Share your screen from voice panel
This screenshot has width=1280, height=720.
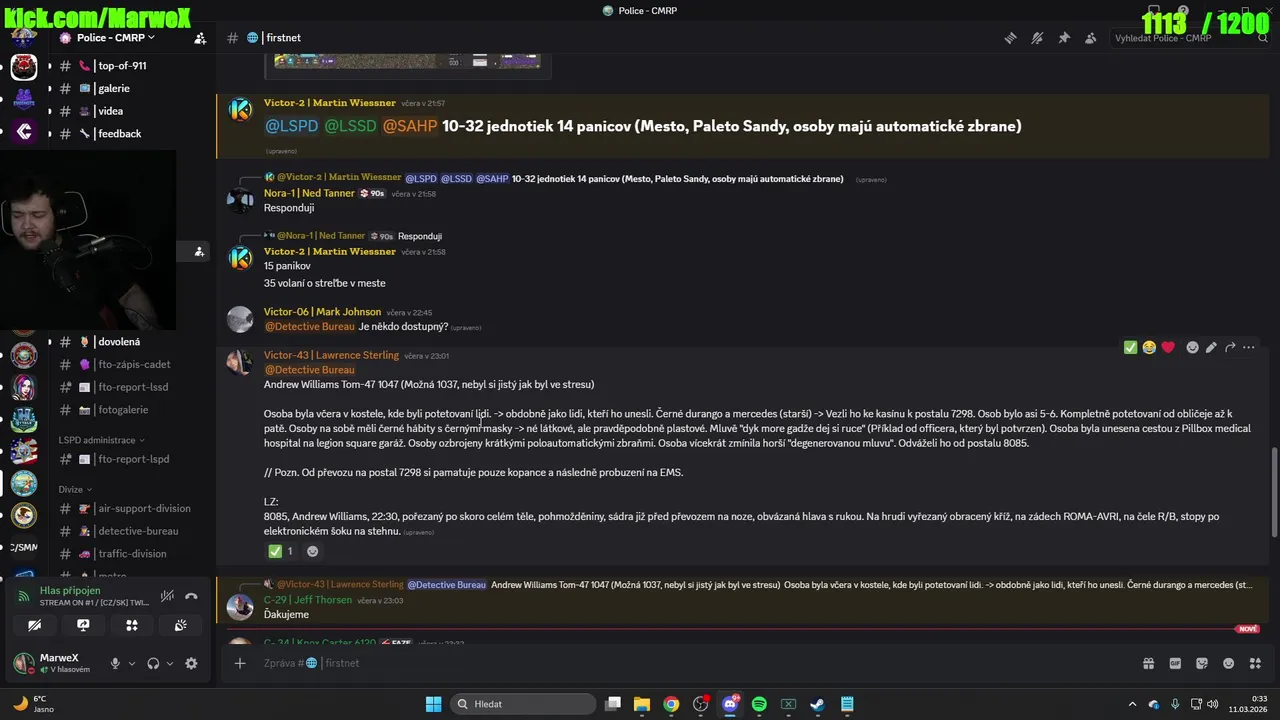[83, 625]
